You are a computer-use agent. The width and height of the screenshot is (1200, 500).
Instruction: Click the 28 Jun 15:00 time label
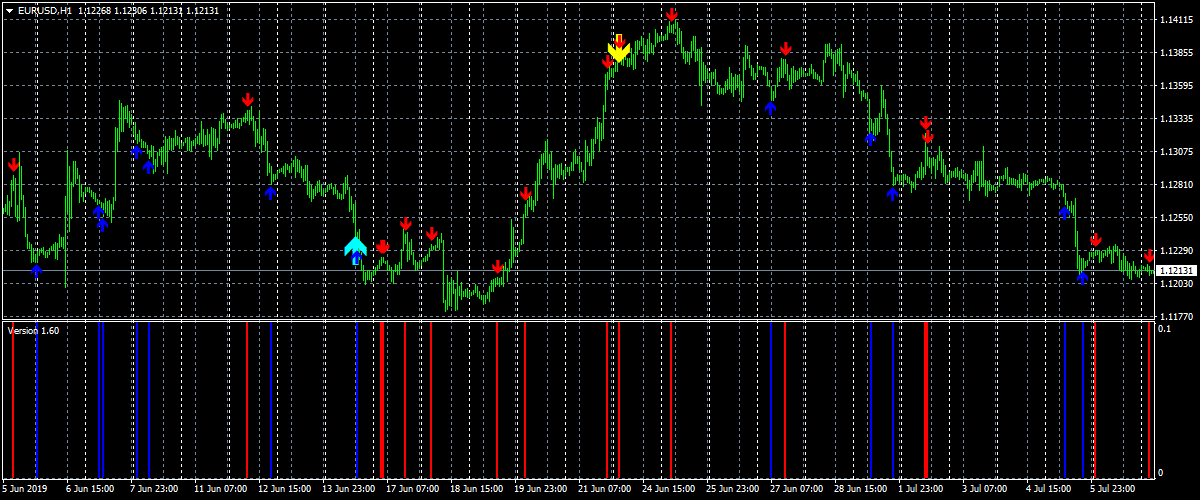(x=861, y=489)
